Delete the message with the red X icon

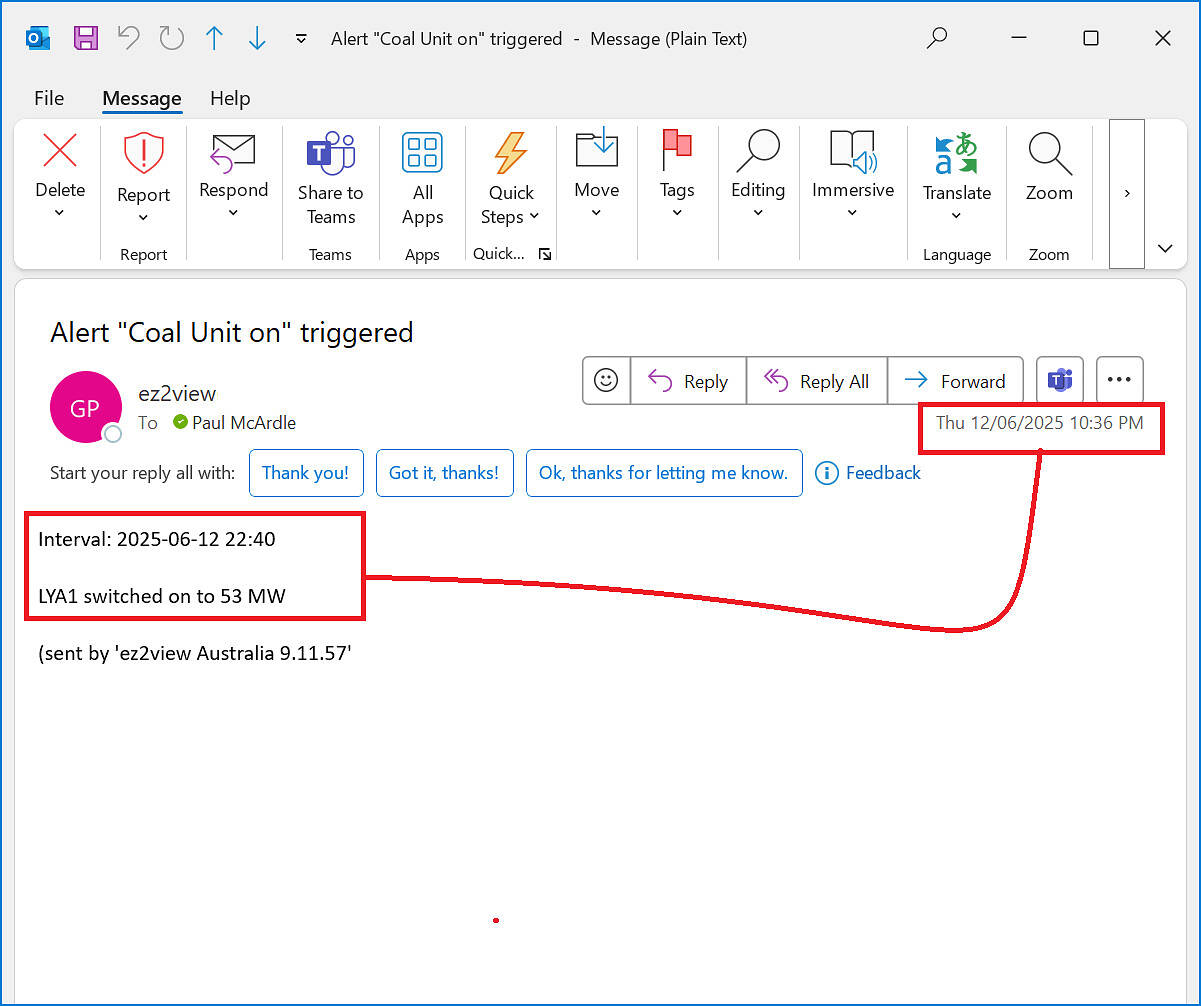point(60,151)
